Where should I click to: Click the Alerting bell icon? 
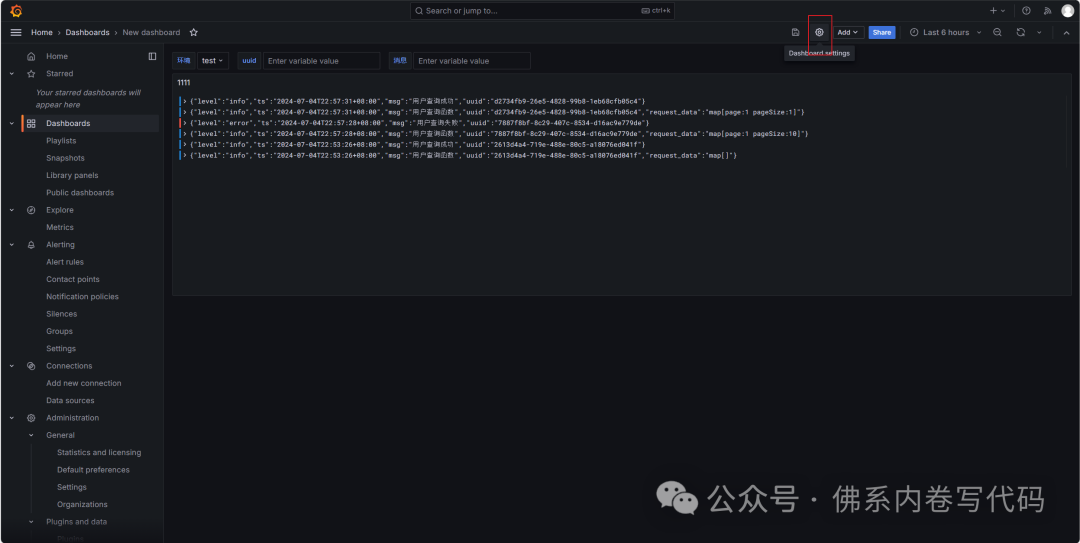(x=31, y=245)
